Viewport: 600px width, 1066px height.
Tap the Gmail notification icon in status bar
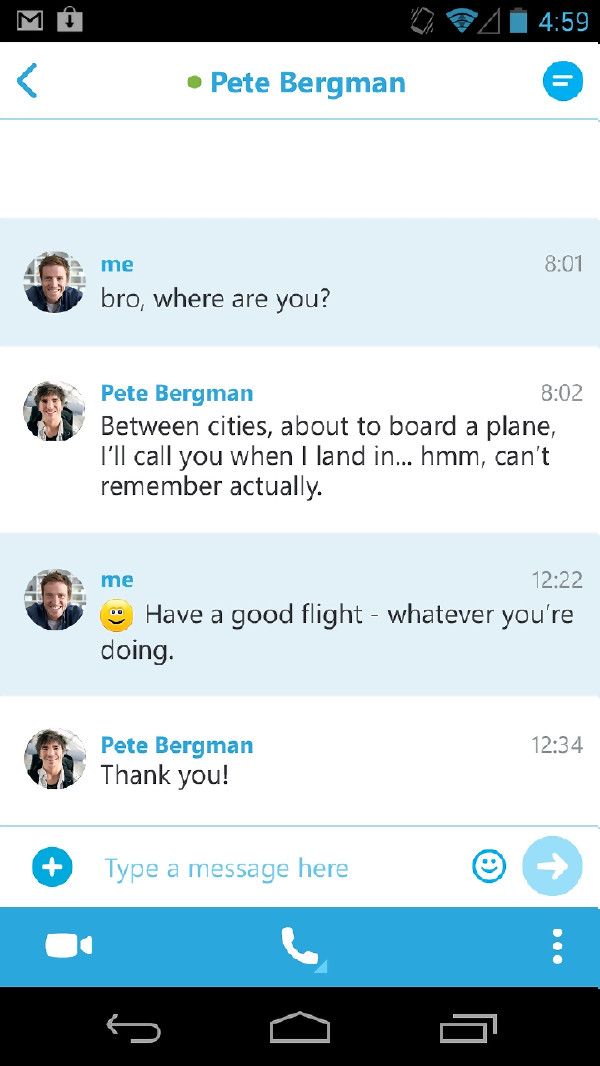(29, 20)
